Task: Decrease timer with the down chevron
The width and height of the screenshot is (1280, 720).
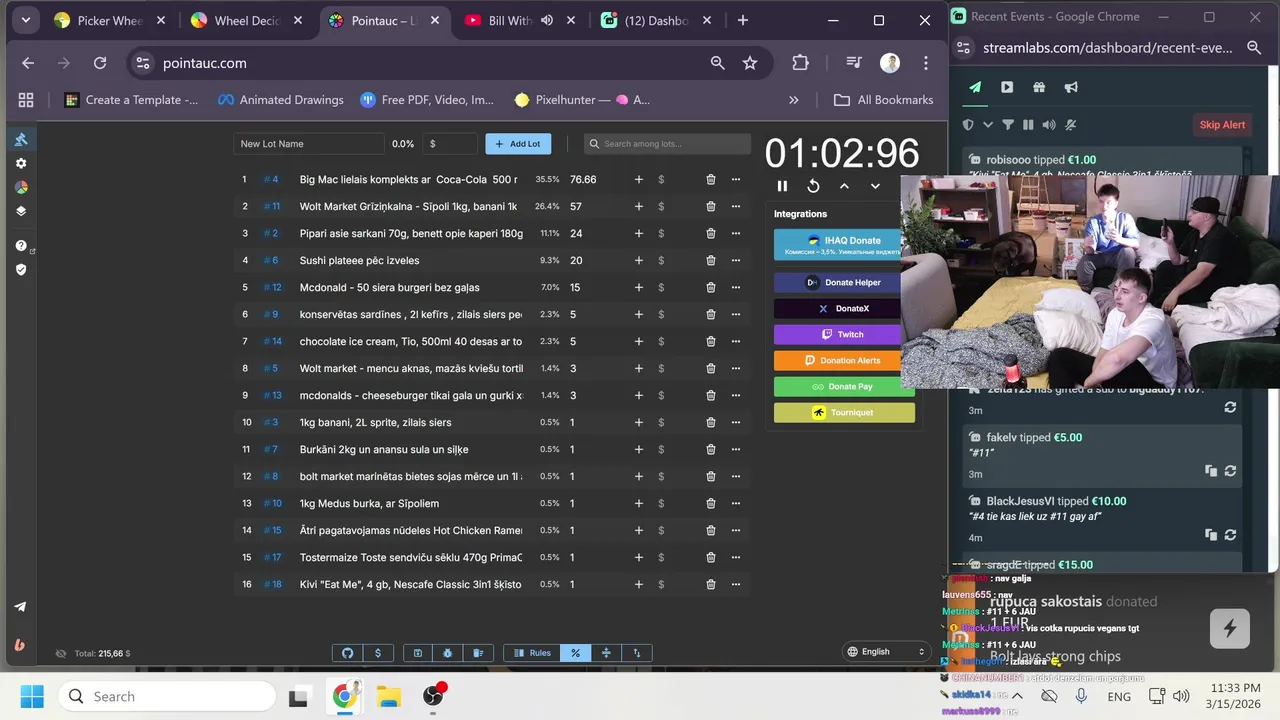Action: tap(875, 186)
